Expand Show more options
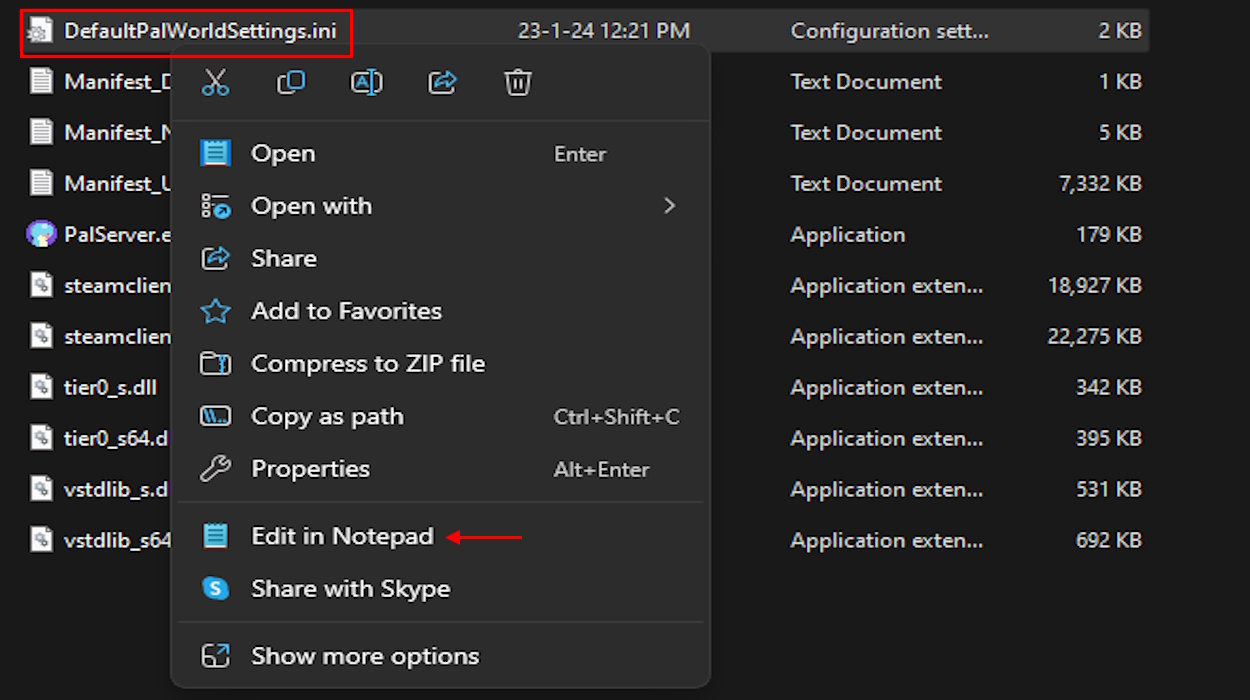The height and width of the screenshot is (700, 1250). tap(365, 656)
